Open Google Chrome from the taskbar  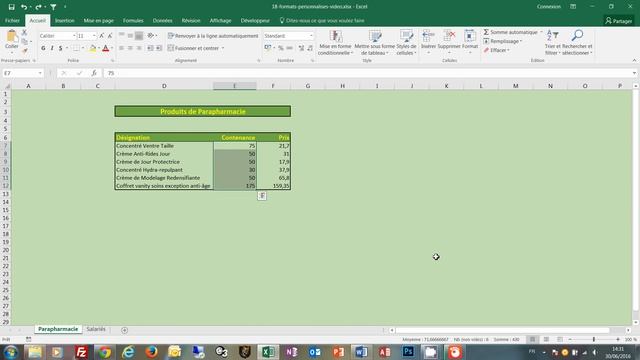pyautogui.click(x=104, y=351)
